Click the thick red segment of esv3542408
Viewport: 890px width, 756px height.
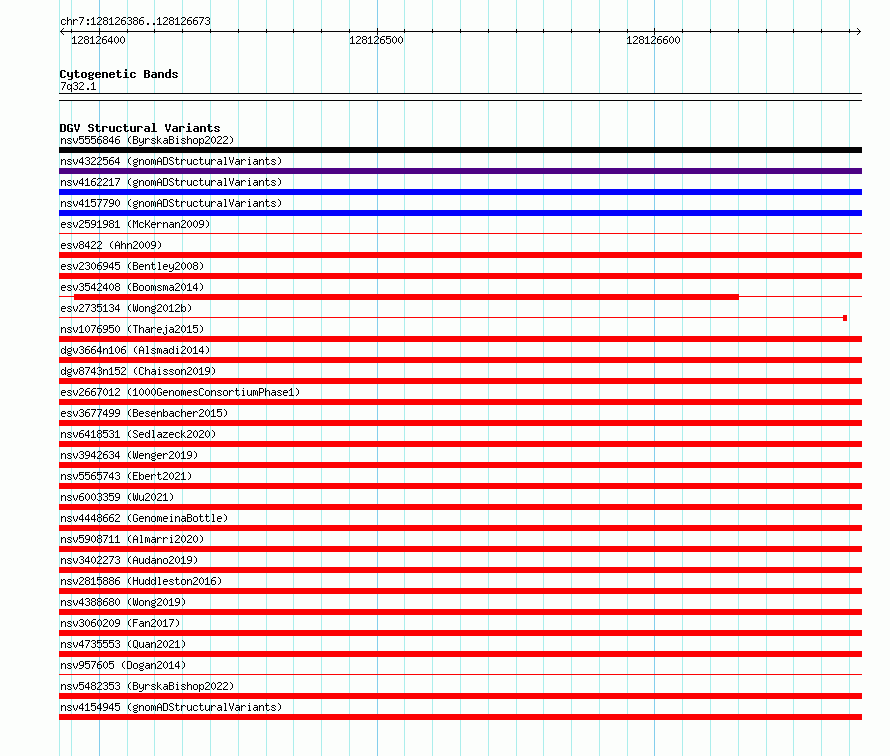click(x=406, y=297)
